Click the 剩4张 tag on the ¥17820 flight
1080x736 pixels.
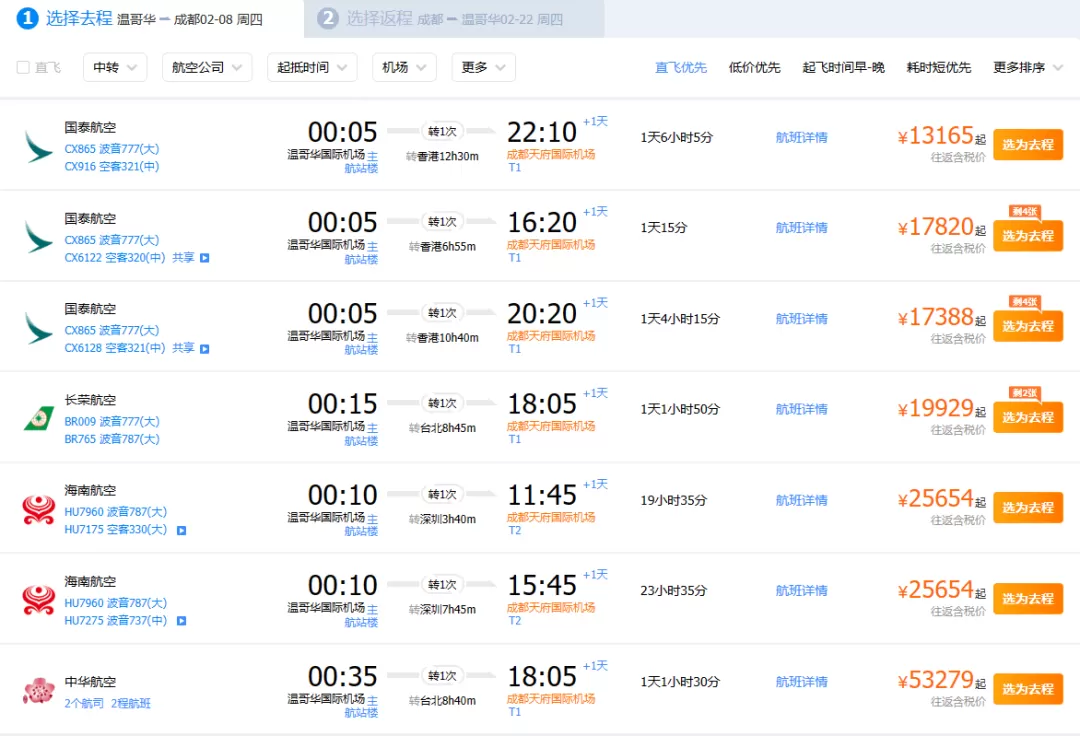click(1025, 211)
